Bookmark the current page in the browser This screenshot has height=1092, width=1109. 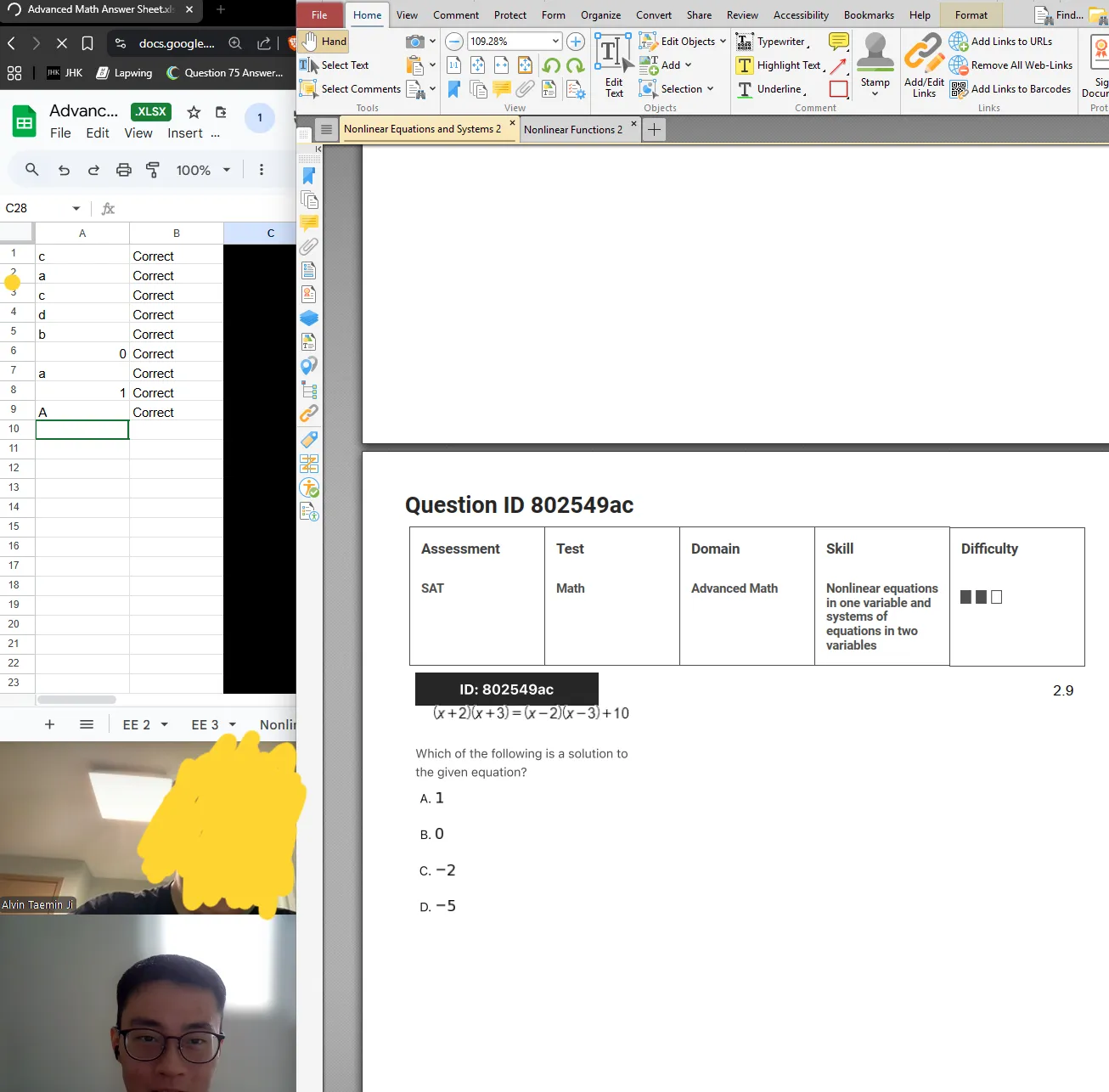click(x=87, y=43)
